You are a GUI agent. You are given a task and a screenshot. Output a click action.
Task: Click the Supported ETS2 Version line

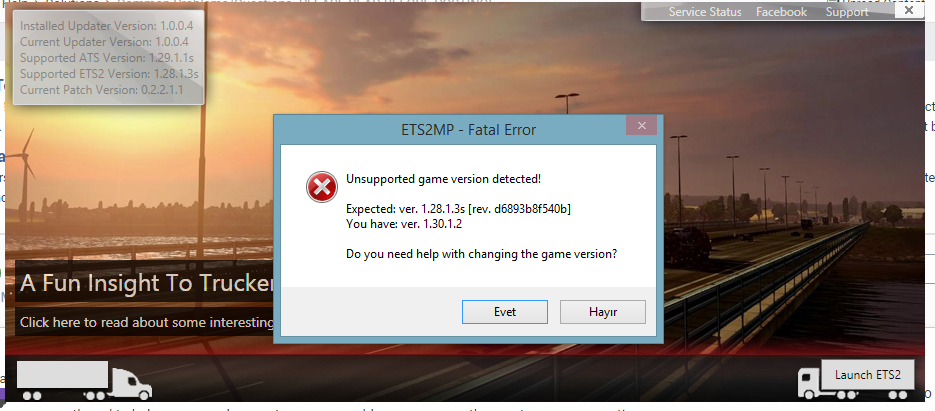pyautogui.click(x=109, y=74)
